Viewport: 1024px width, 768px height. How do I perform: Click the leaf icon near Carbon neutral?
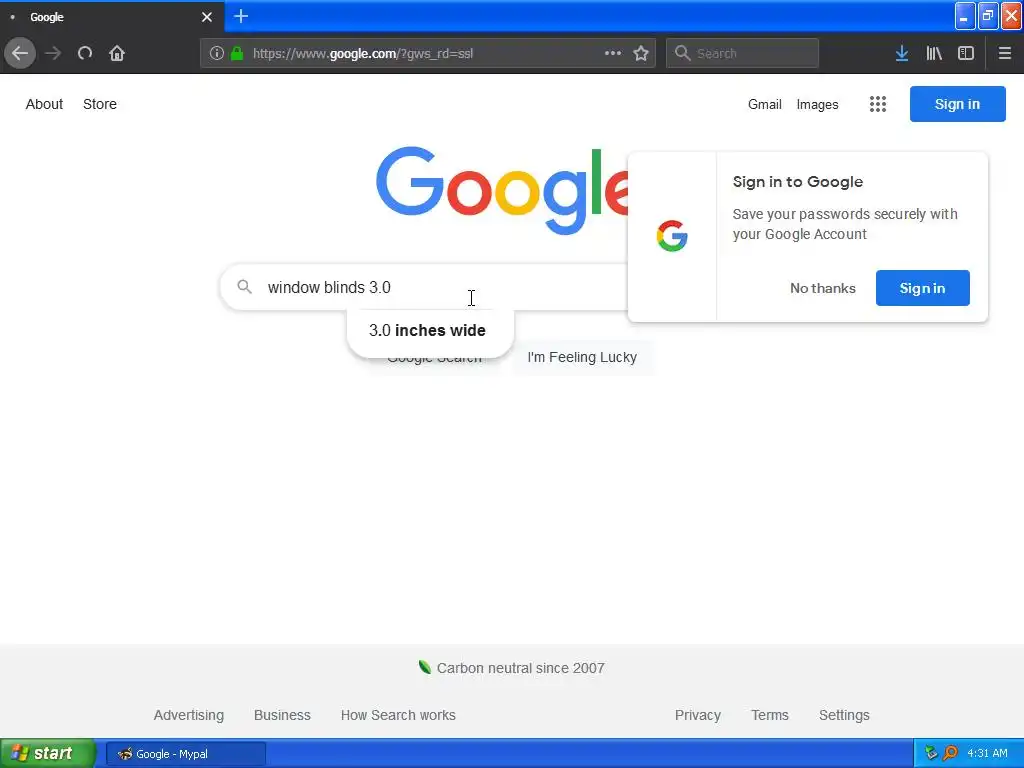[424, 667]
